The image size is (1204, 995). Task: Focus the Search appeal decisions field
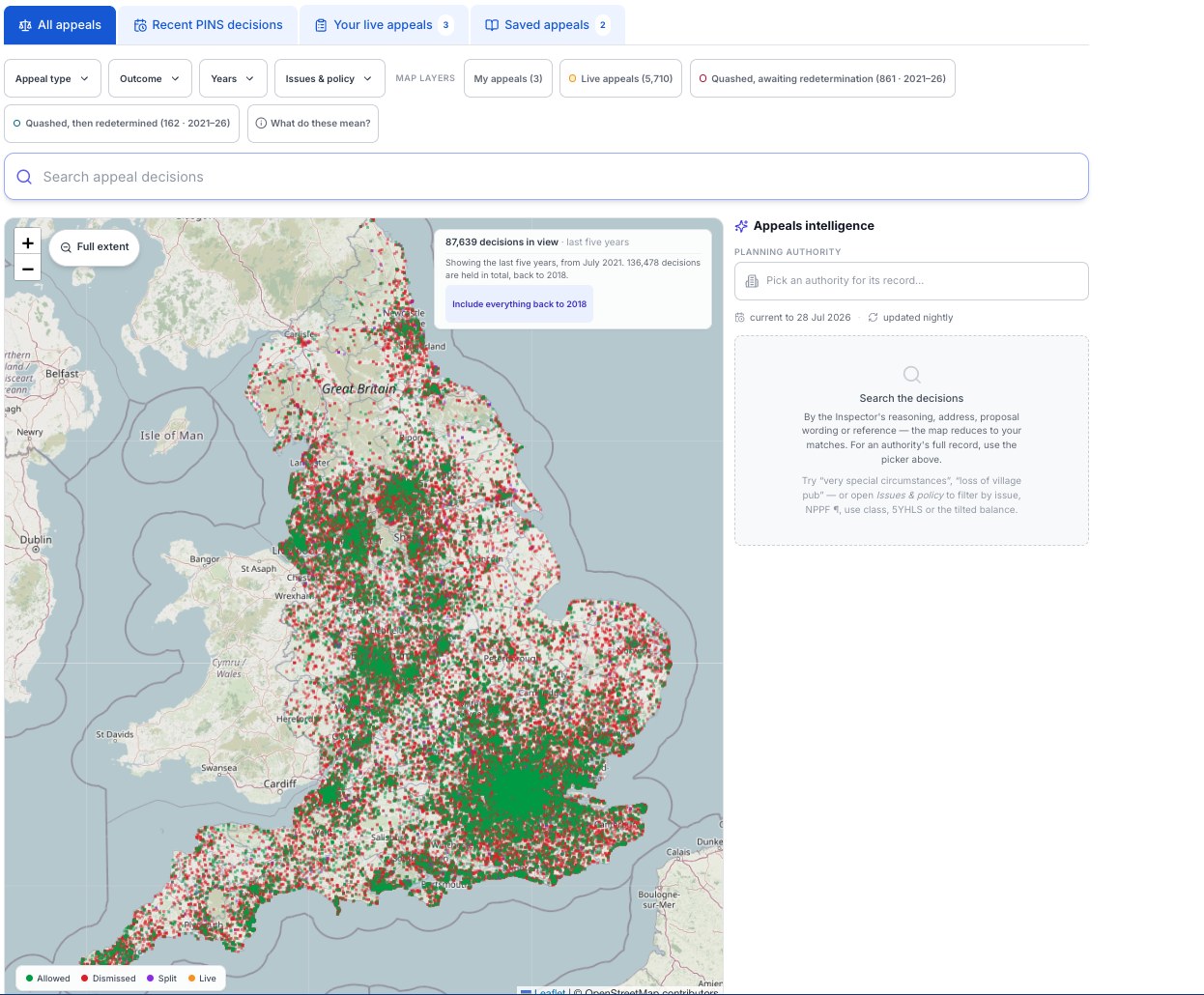click(546, 177)
